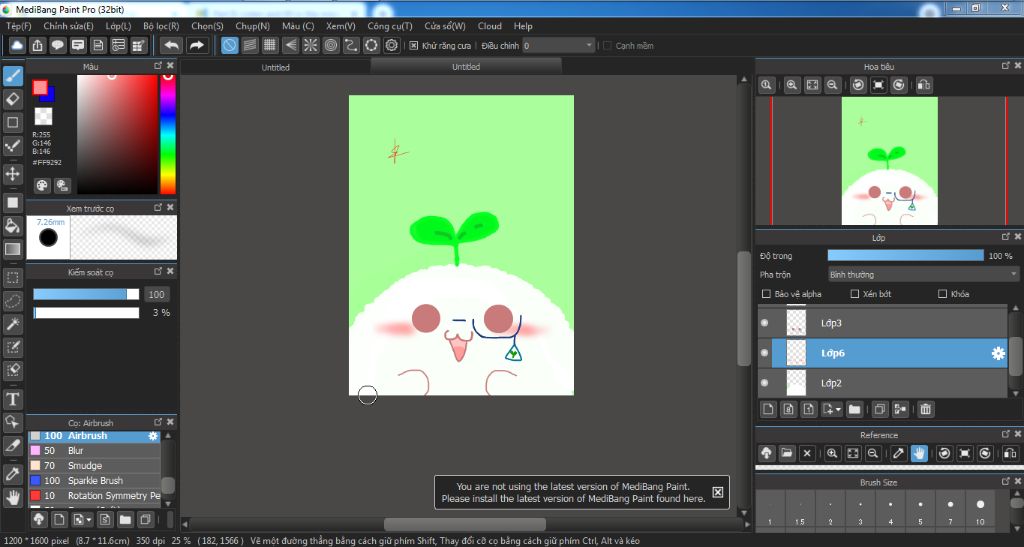
Task: Toggle visibility of Lớp3 layer
Action: click(x=765, y=322)
